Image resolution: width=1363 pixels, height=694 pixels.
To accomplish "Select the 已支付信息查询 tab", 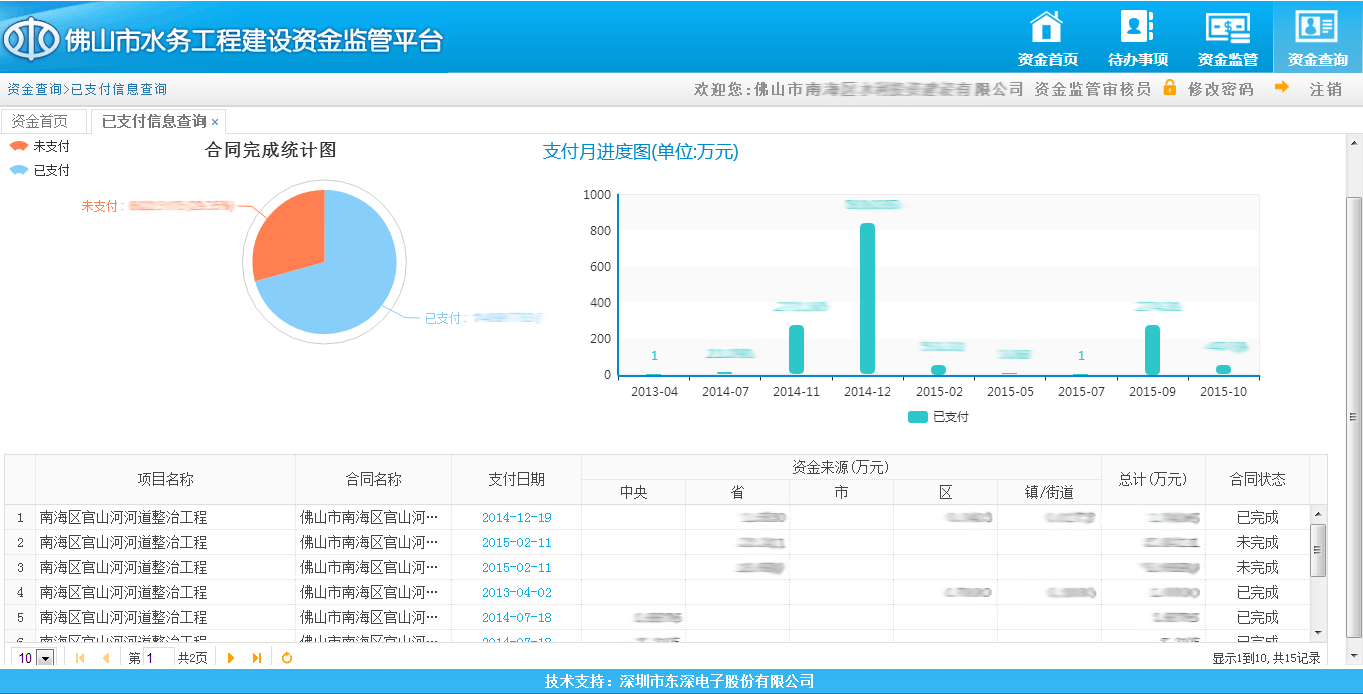I will [x=153, y=122].
